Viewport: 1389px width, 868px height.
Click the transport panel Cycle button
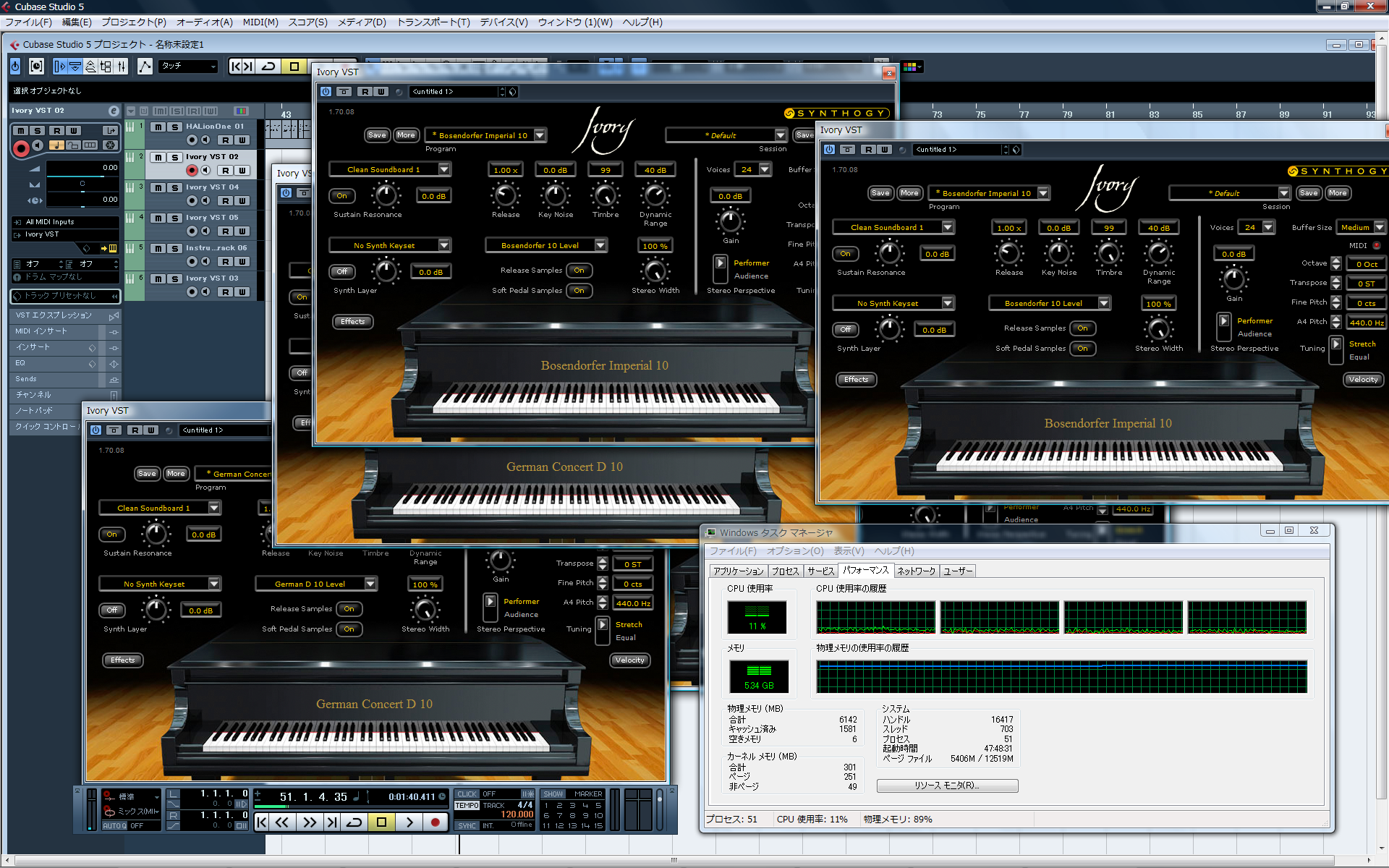tap(354, 822)
